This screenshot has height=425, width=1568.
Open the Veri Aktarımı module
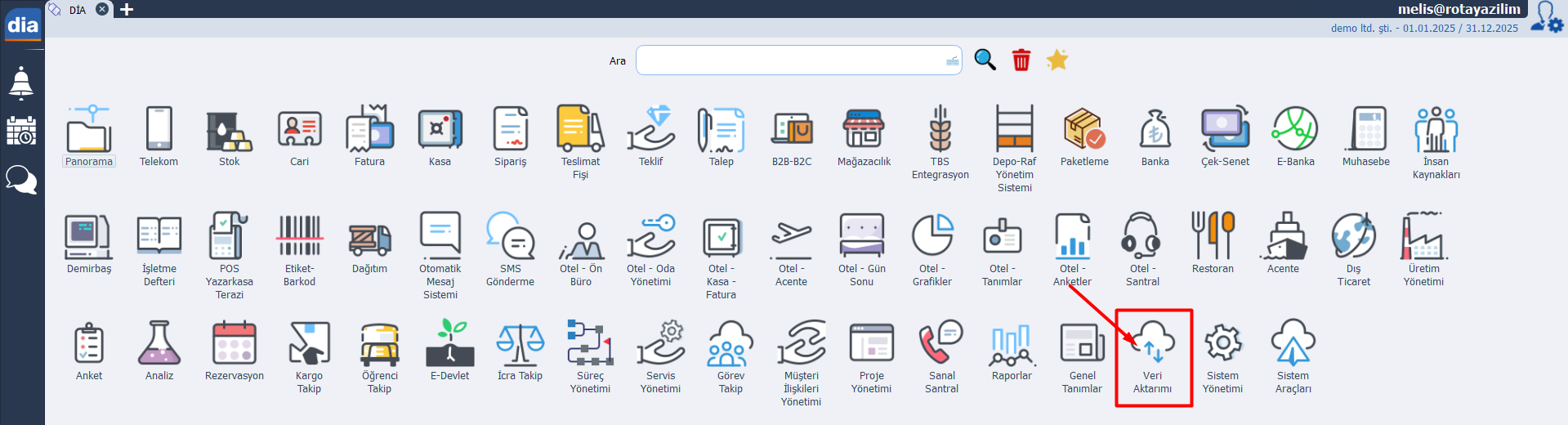coord(1152,345)
